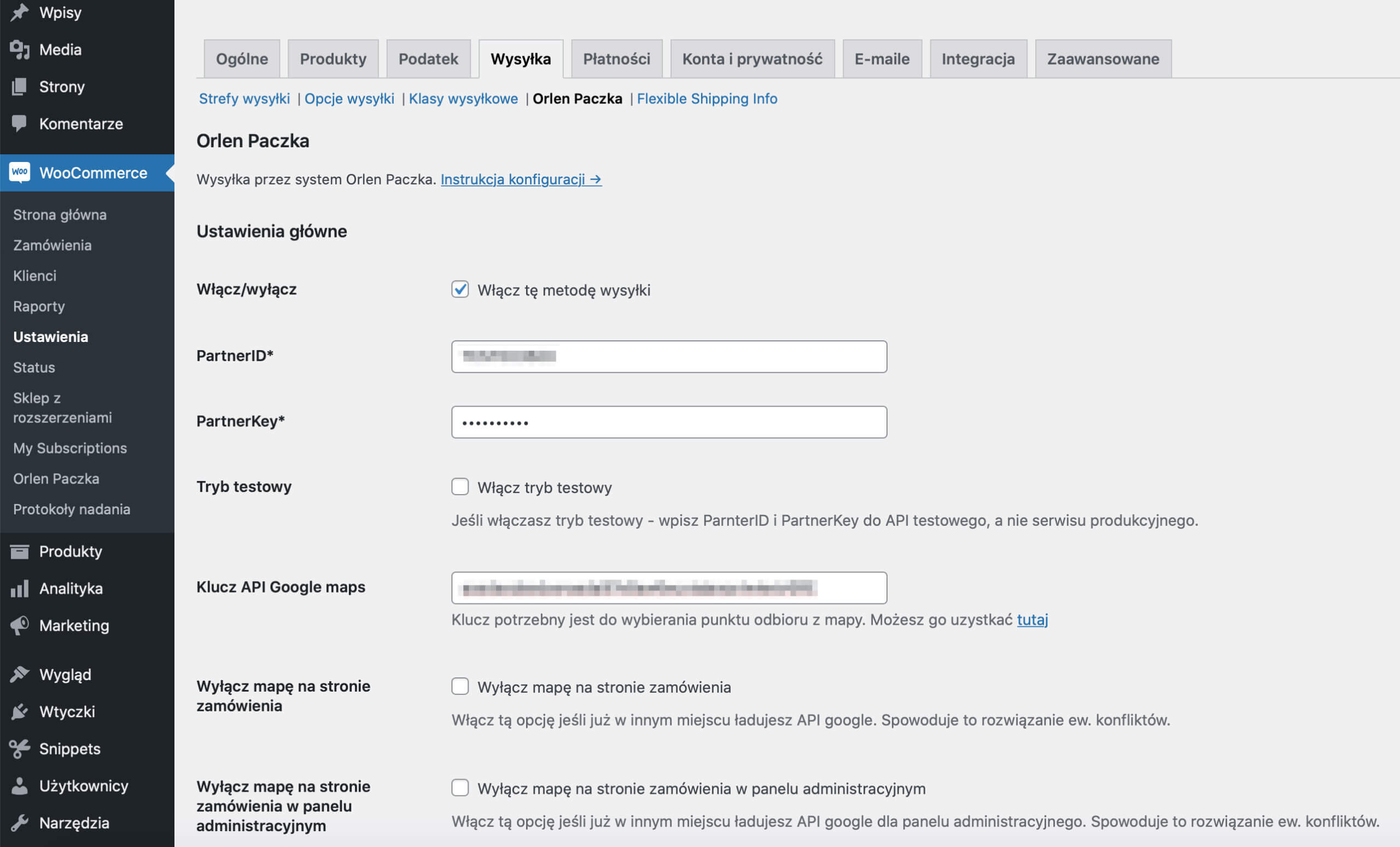
Task: Check map-disable checkbox for panel administracyjny
Action: (x=460, y=788)
